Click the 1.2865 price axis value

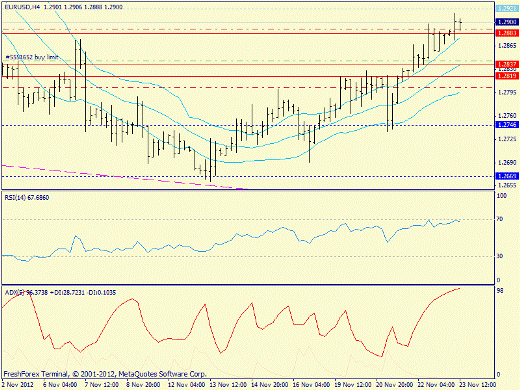(507, 46)
